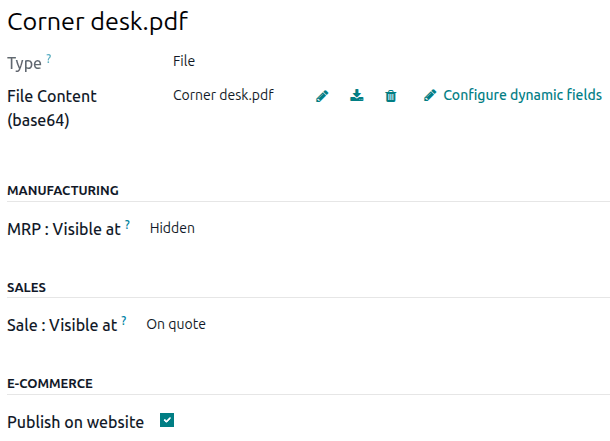Image resolution: width=610 pixels, height=441 pixels.
Task: Download the Corner desk.pdf file
Action: 356,96
